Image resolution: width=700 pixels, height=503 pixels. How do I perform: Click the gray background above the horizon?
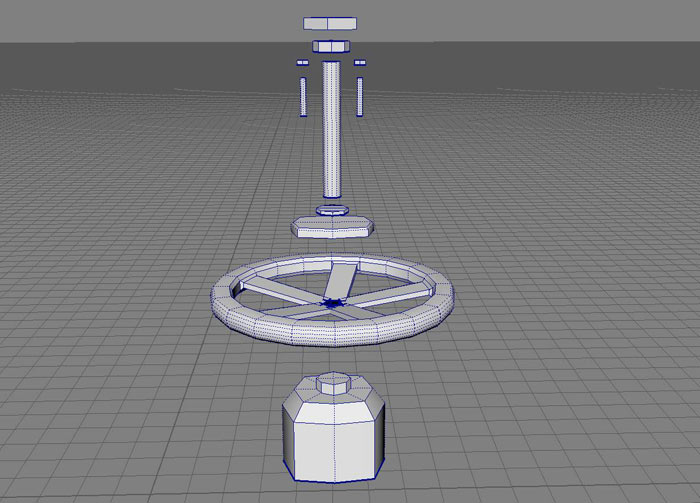(x=550, y=20)
